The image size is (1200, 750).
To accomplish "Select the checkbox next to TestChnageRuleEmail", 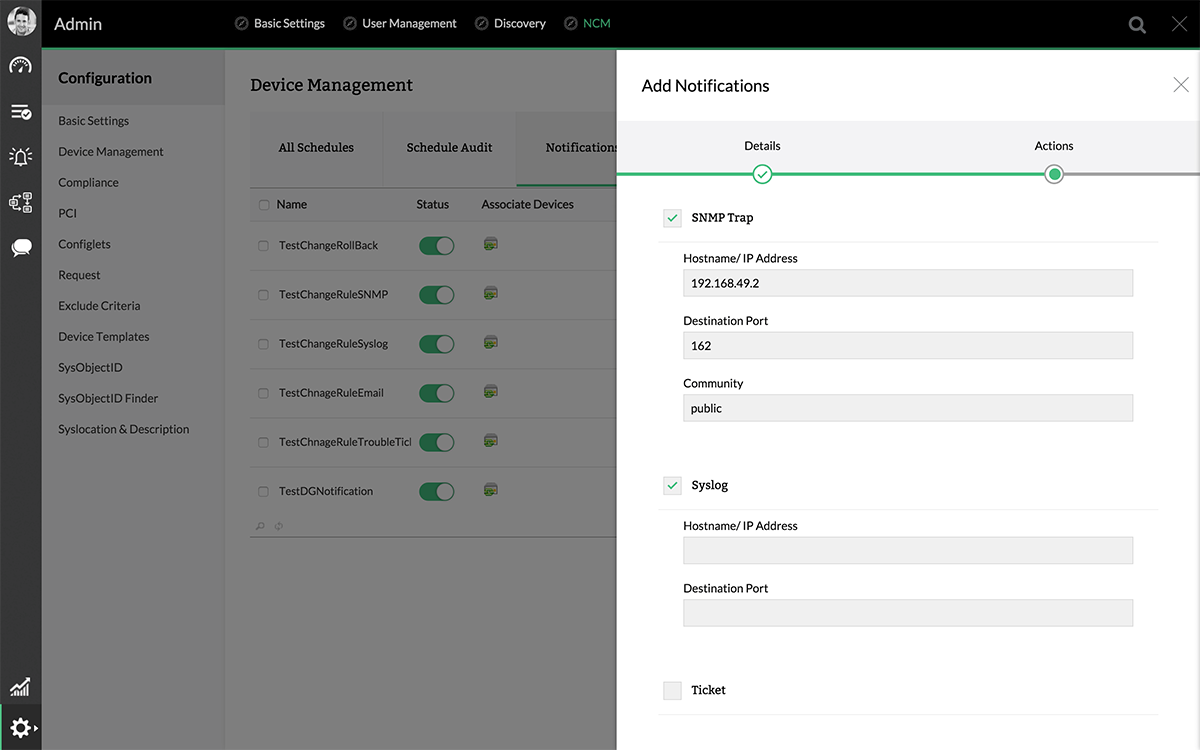I will tap(263, 392).
